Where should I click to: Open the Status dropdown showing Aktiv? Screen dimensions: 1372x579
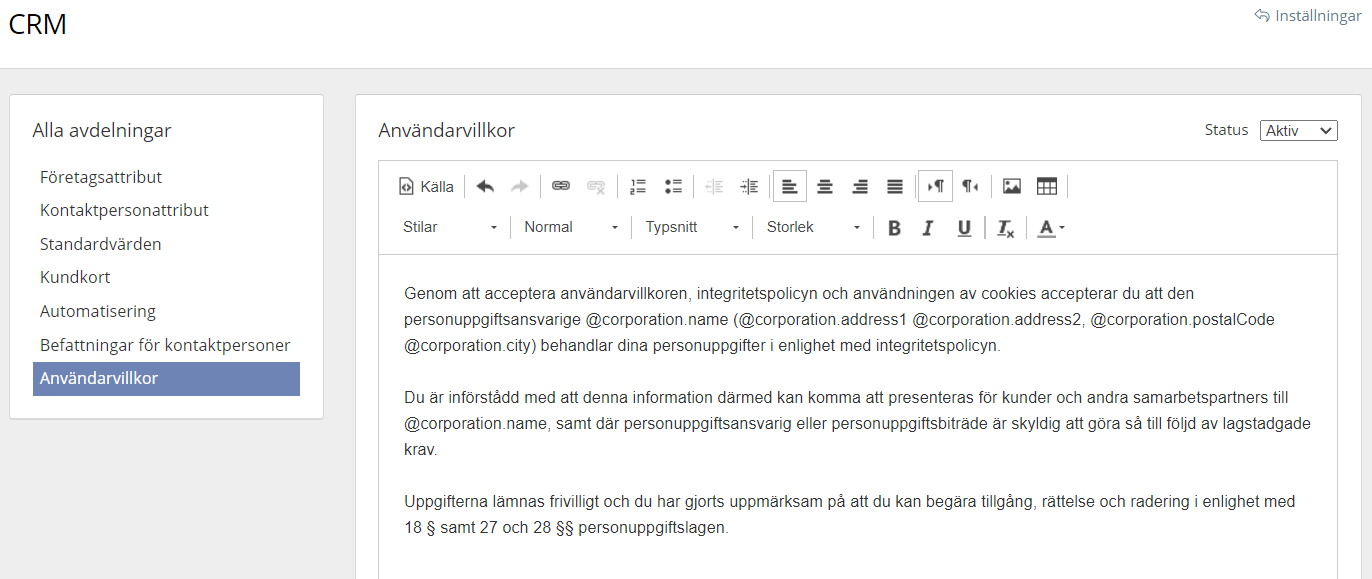[1298, 130]
